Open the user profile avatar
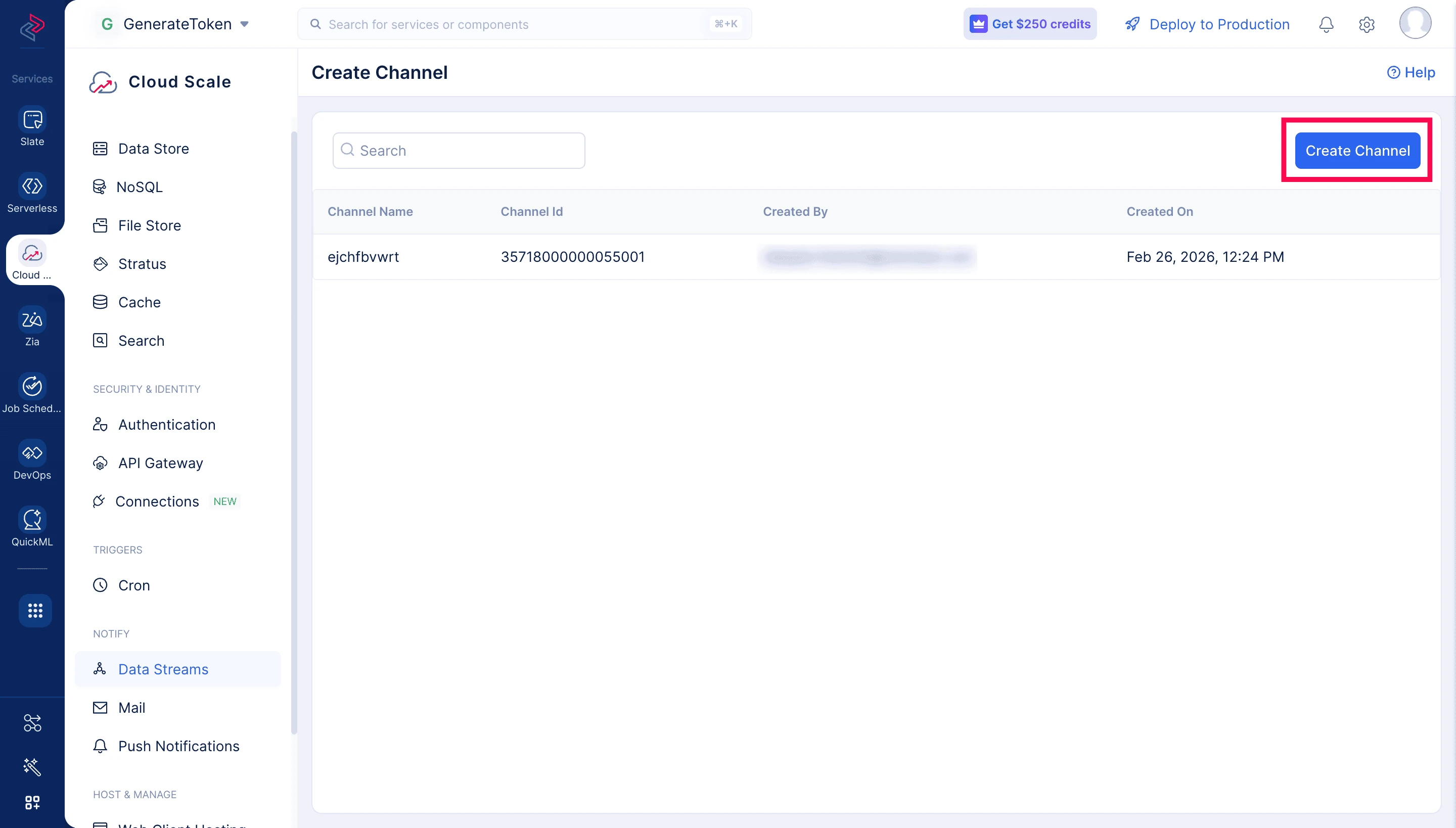 pyautogui.click(x=1415, y=23)
